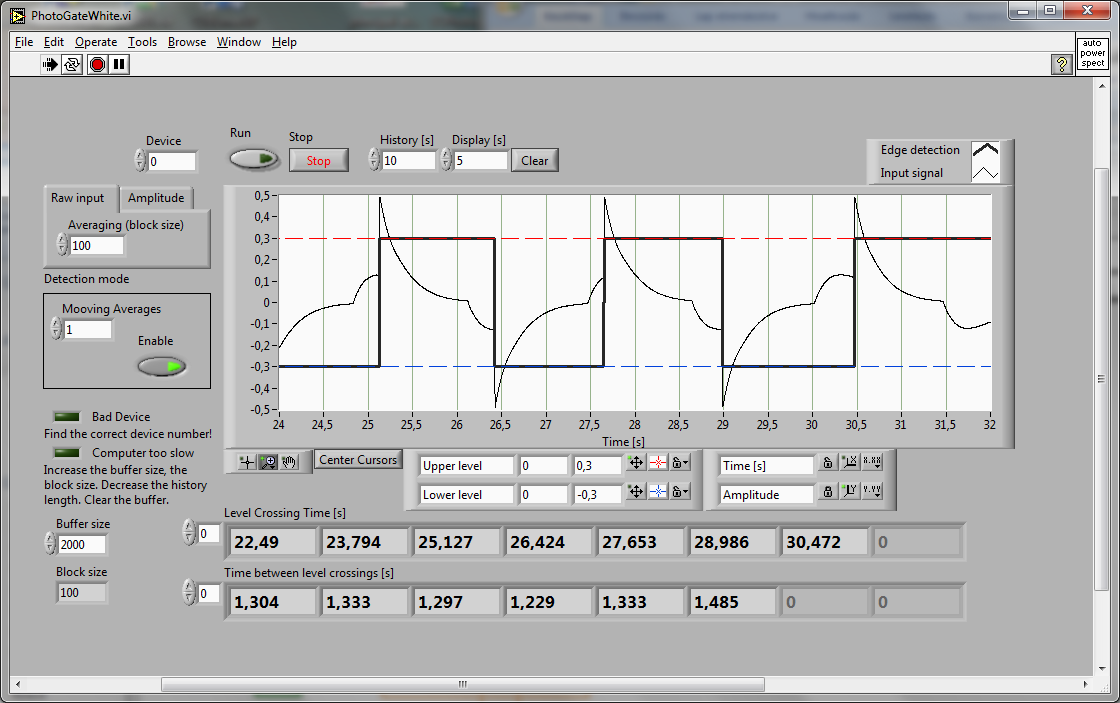Switch to the Amplitude tab
The image size is (1120, 703).
tap(156, 198)
